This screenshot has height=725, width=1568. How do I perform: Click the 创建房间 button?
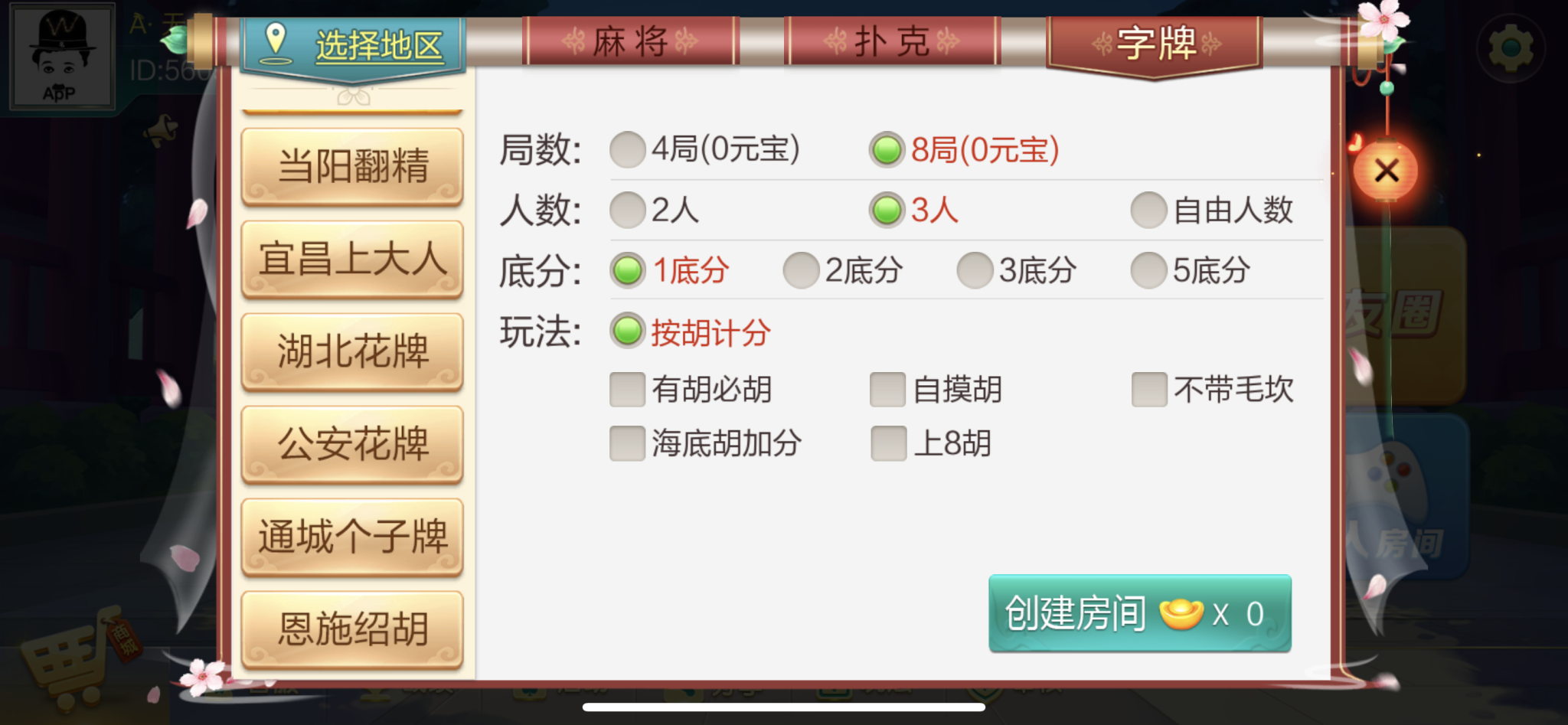point(1140,613)
